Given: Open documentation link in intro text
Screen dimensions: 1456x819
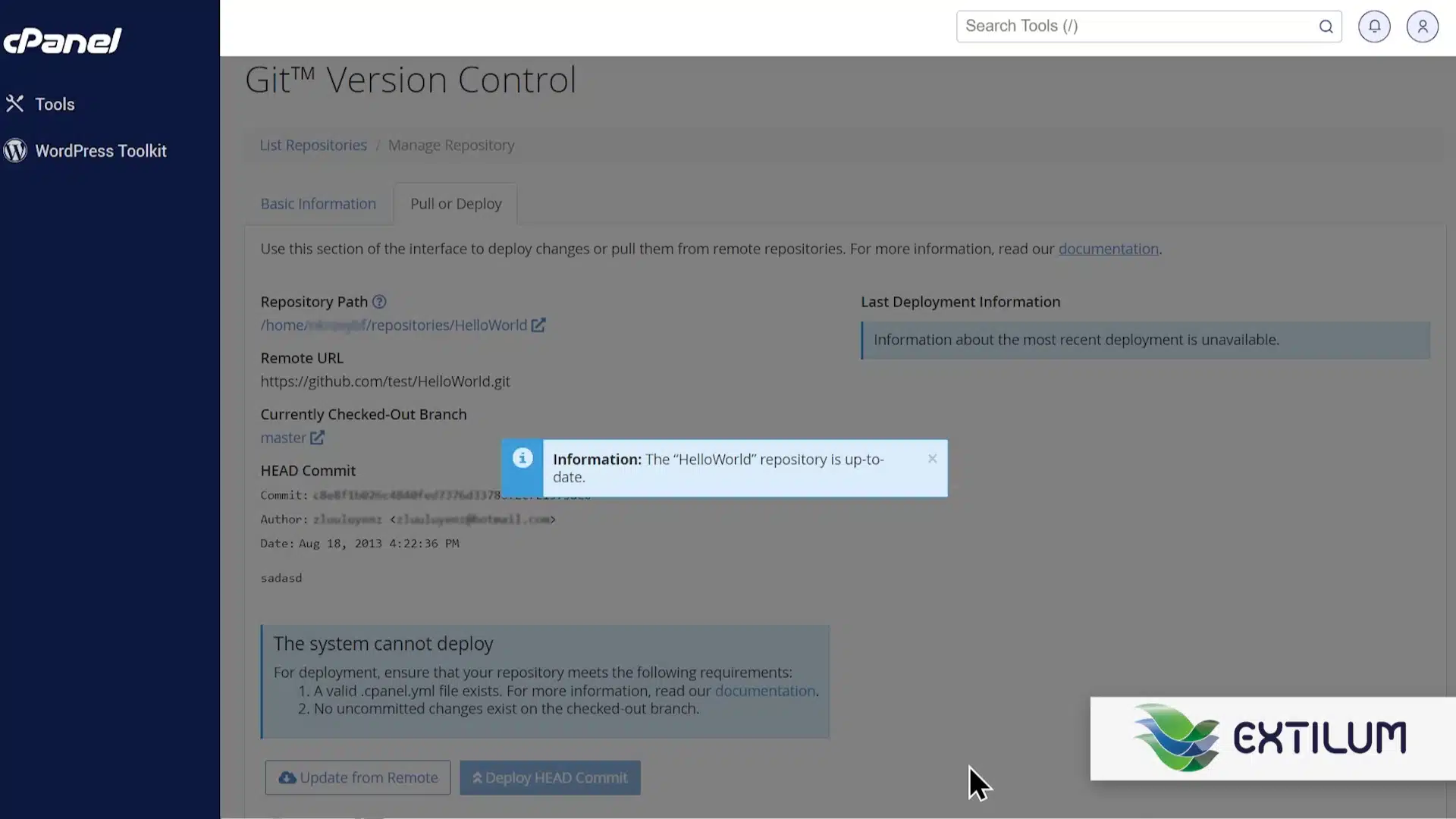Looking at the screenshot, I should [1108, 249].
